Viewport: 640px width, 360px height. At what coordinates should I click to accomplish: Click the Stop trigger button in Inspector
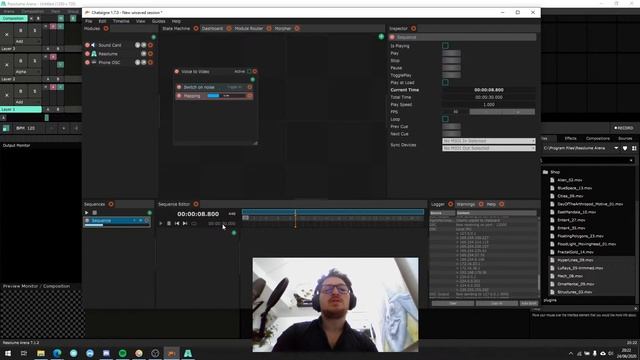click(451, 60)
